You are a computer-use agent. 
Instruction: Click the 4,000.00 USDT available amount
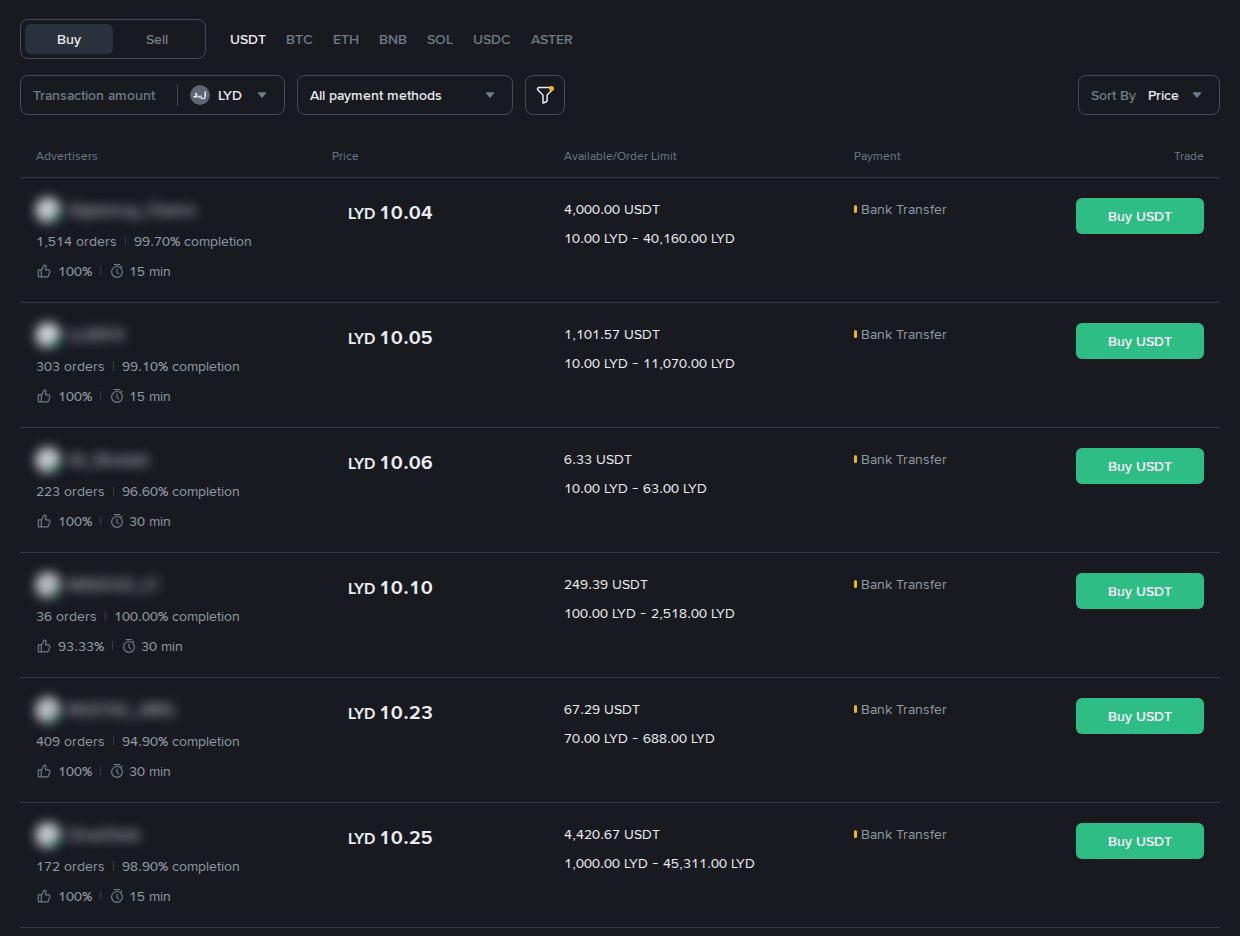(x=612, y=209)
